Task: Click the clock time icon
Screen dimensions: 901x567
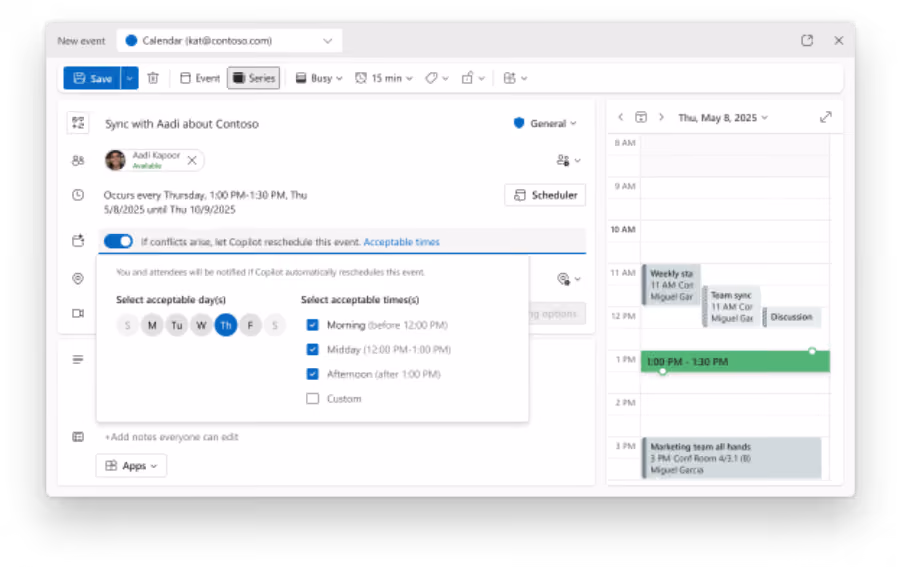Action: 78,195
